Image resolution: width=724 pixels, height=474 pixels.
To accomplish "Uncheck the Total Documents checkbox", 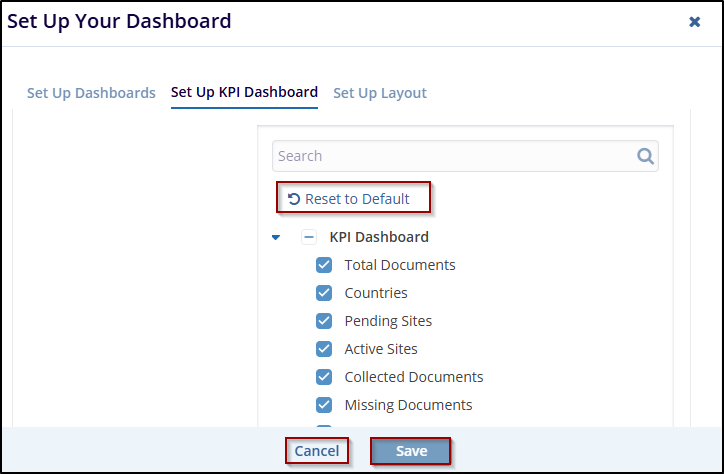I will 324,265.
